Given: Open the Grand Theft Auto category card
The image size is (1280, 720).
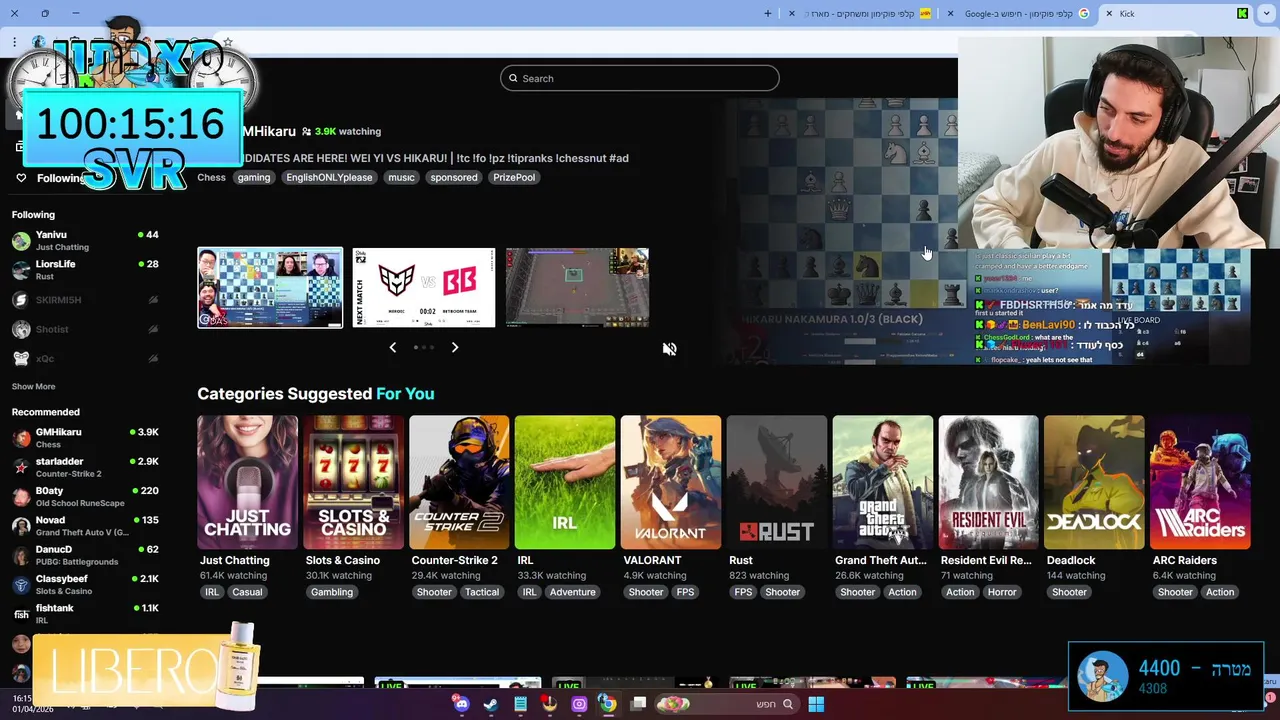Looking at the screenshot, I should click(883, 482).
